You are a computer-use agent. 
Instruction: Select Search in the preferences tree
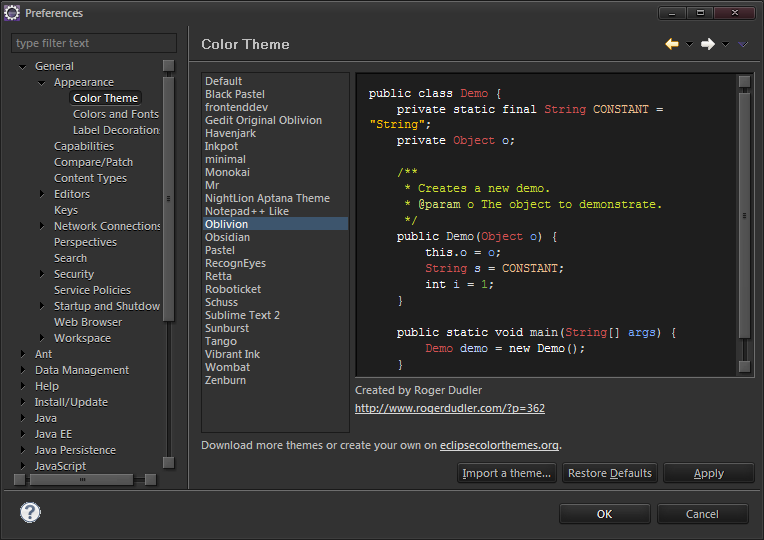70,258
